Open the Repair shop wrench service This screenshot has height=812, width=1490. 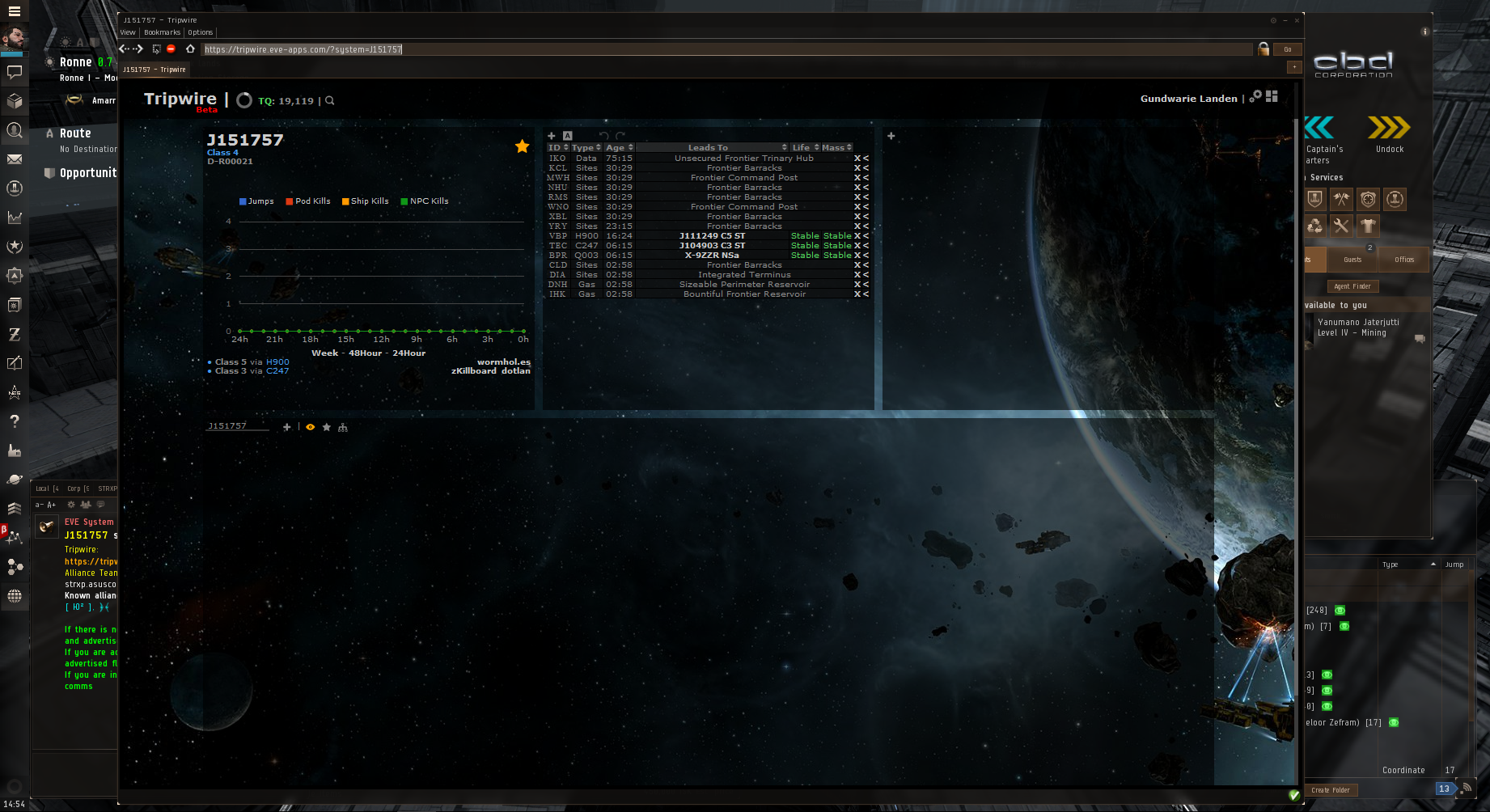(1341, 226)
